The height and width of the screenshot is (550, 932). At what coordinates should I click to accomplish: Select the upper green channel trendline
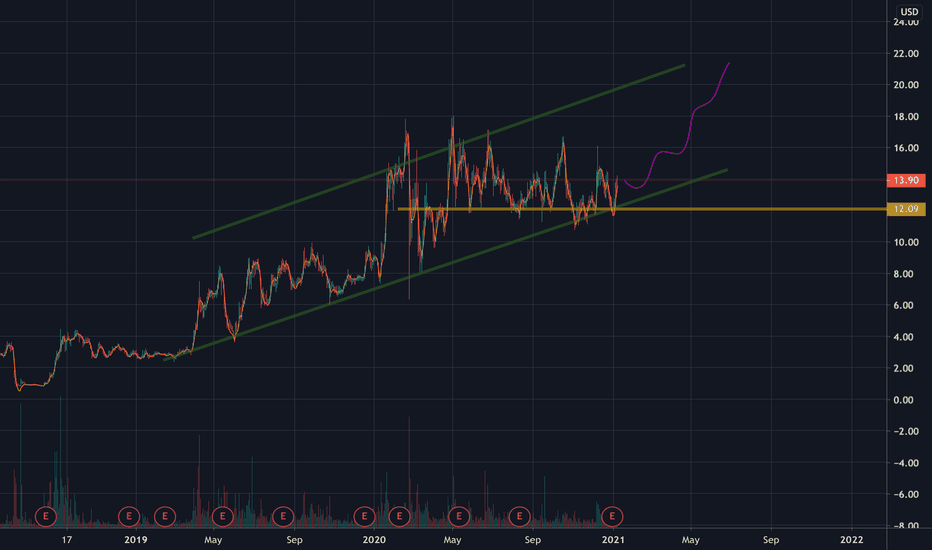tap(439, 152)
